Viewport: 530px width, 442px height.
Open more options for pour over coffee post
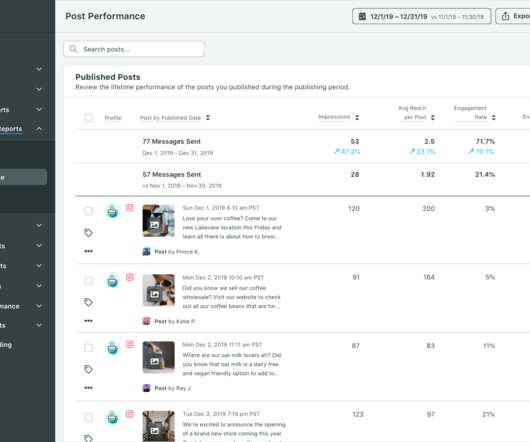(89, 251)
